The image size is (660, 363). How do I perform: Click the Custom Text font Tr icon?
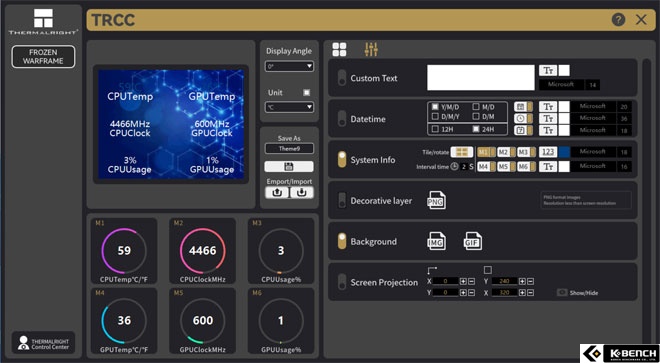tap(548, 71)
